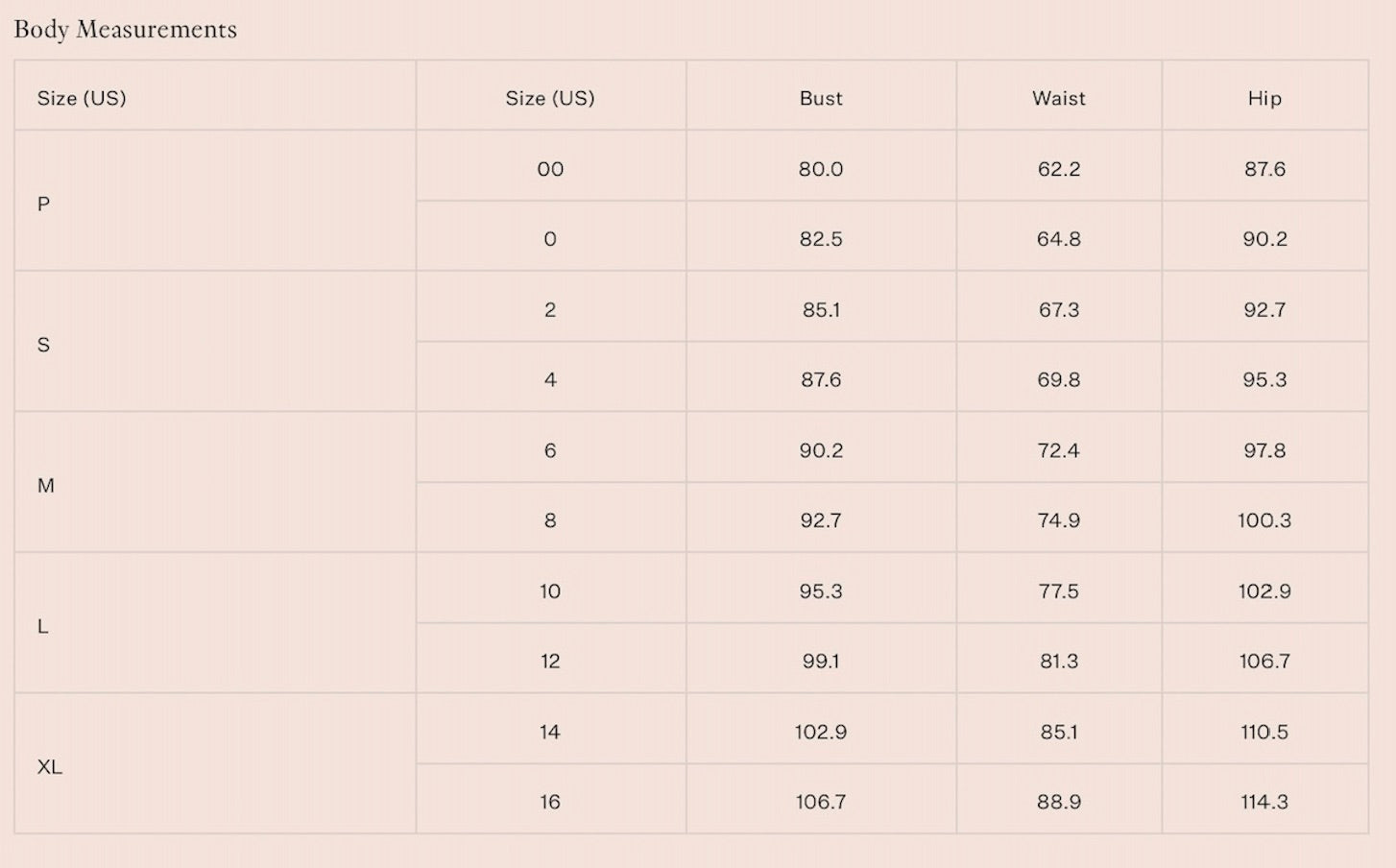
Task: Click the hip value 114.3
Action: coord(1264,802)
